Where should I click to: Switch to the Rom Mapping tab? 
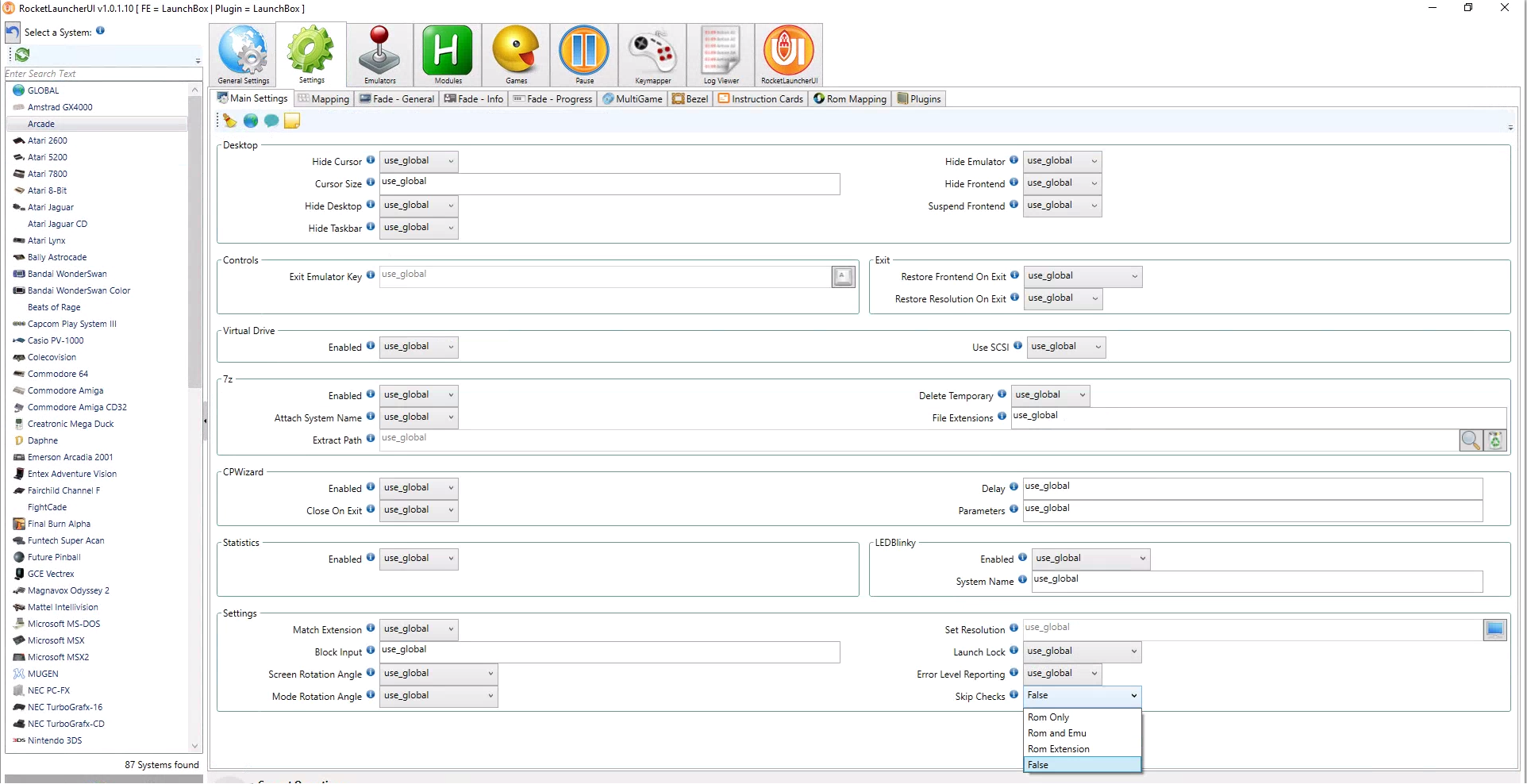pos(850,99)
